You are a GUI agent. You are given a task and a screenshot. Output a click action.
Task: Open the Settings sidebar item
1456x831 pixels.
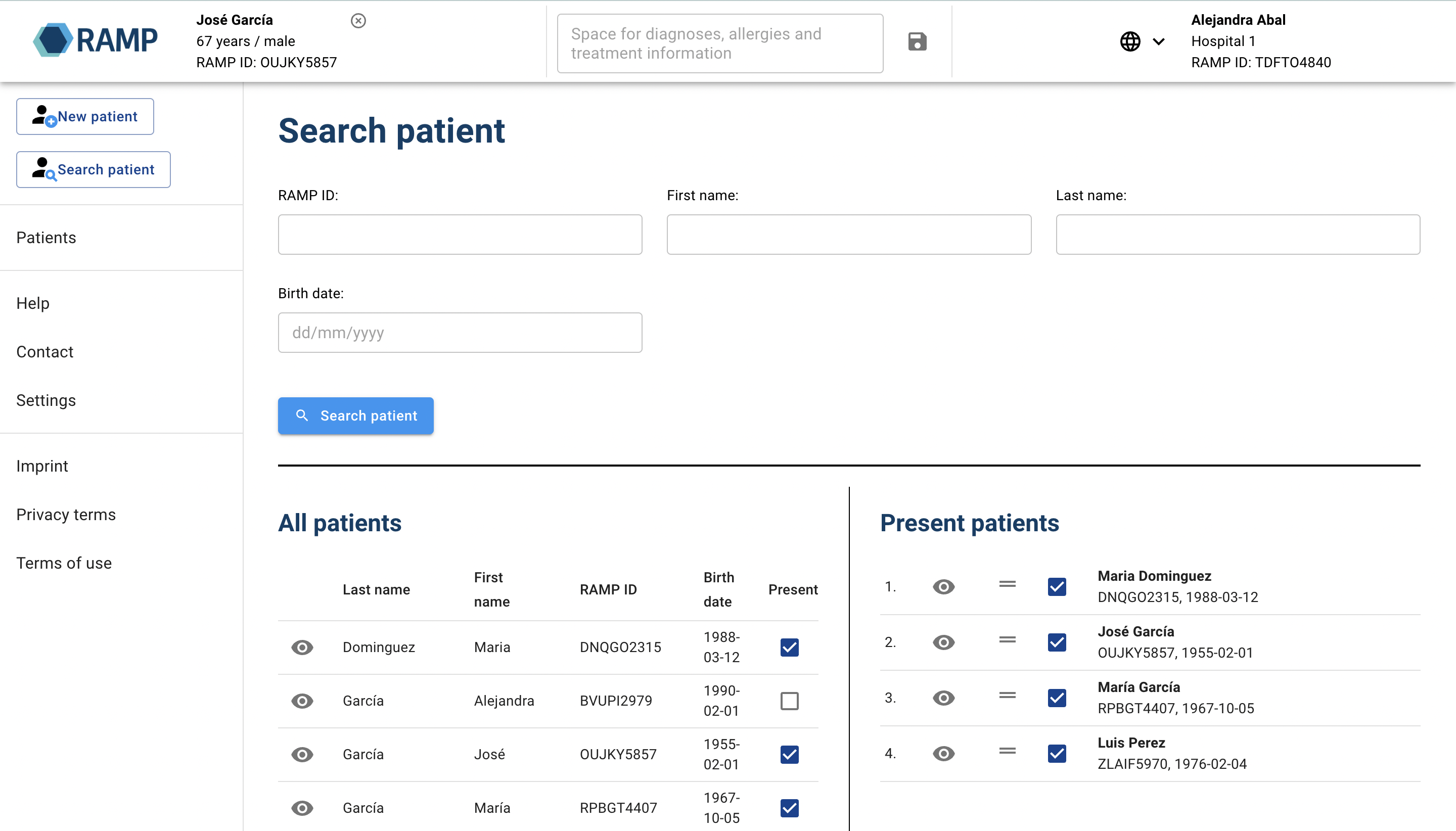[x=46, y=400]
